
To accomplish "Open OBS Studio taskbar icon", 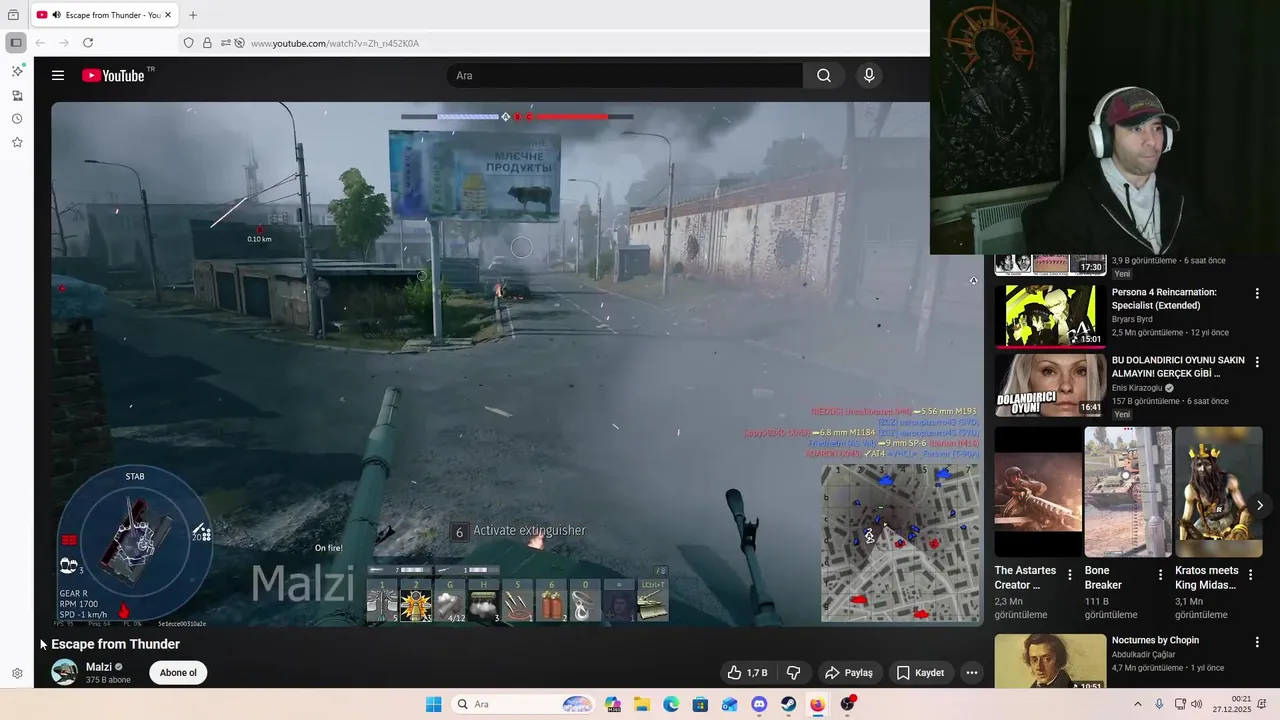I will pyautogui.click(x=847, y=704).
